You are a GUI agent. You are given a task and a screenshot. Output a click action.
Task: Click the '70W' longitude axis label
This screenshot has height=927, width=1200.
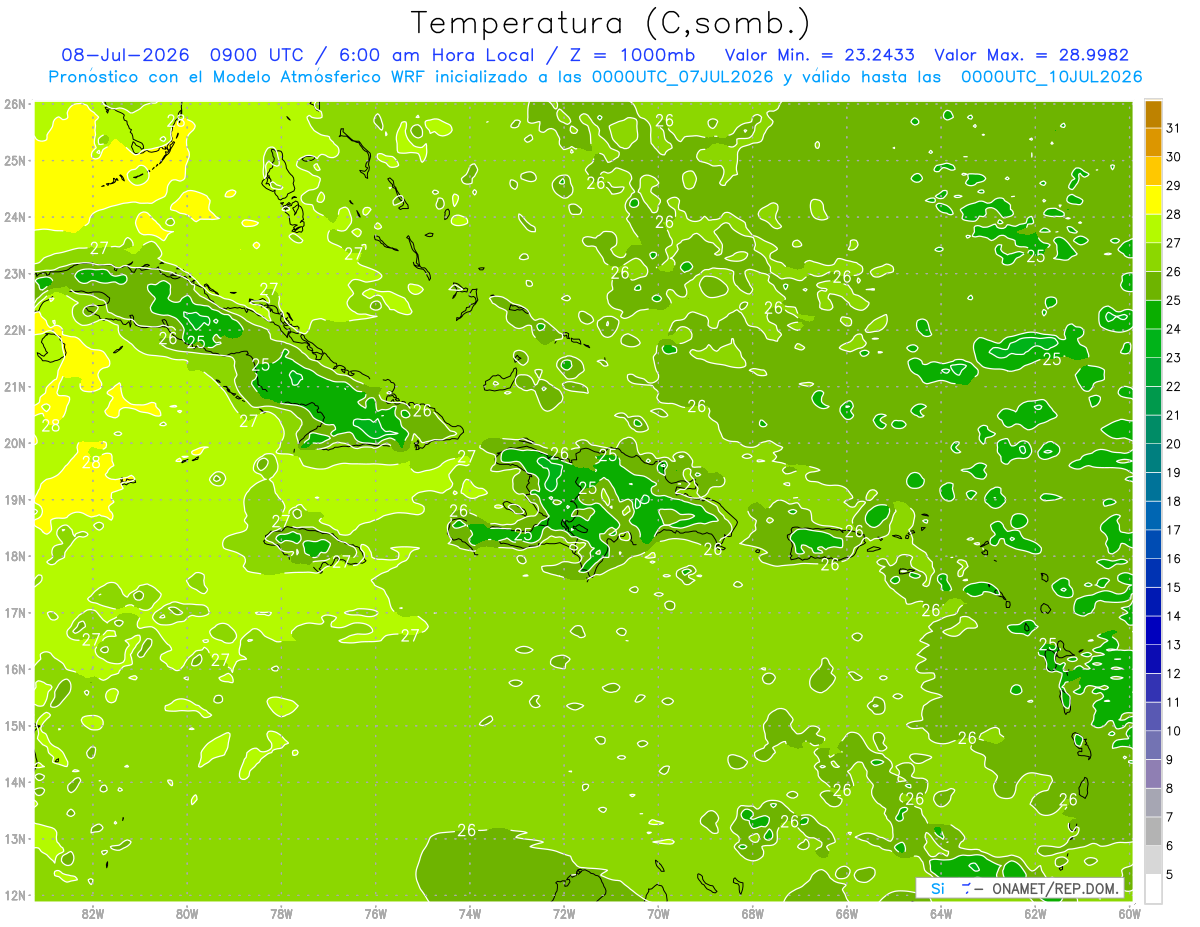[658, 913]
